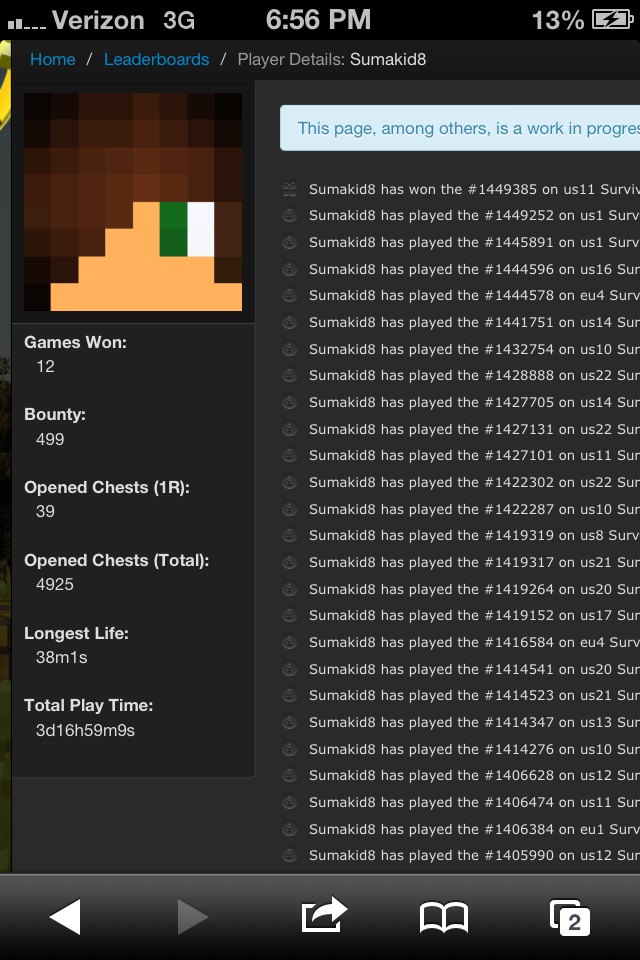
Task: Click icon beside game #1416584 entry
Action: tap(290, 642)
